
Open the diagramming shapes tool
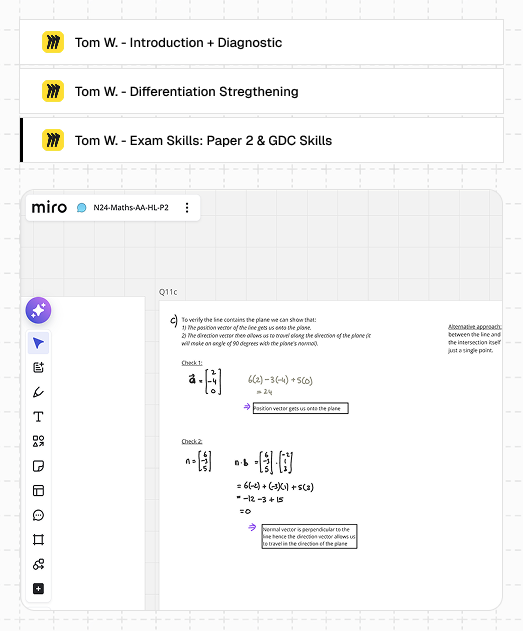(x=38, y=564)
